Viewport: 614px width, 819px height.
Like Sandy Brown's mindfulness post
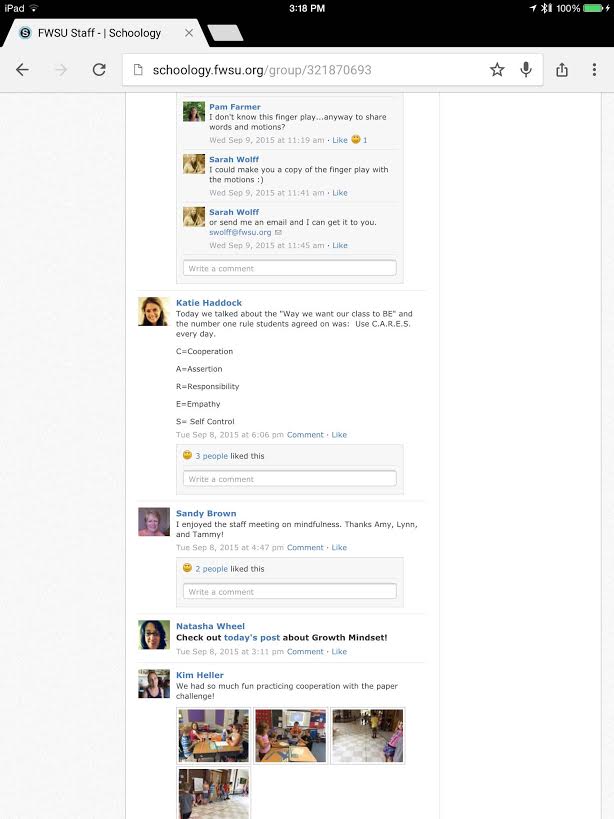[x=339, y=547]
